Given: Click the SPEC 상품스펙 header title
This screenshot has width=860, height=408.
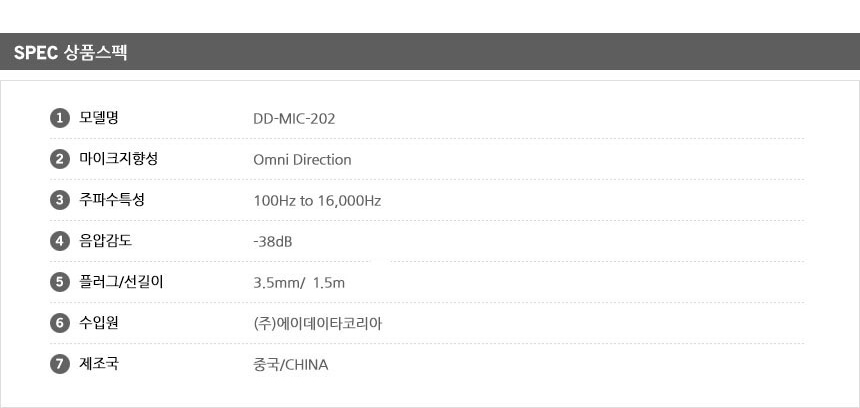Looking at the screenshot, I should point(70,52).
